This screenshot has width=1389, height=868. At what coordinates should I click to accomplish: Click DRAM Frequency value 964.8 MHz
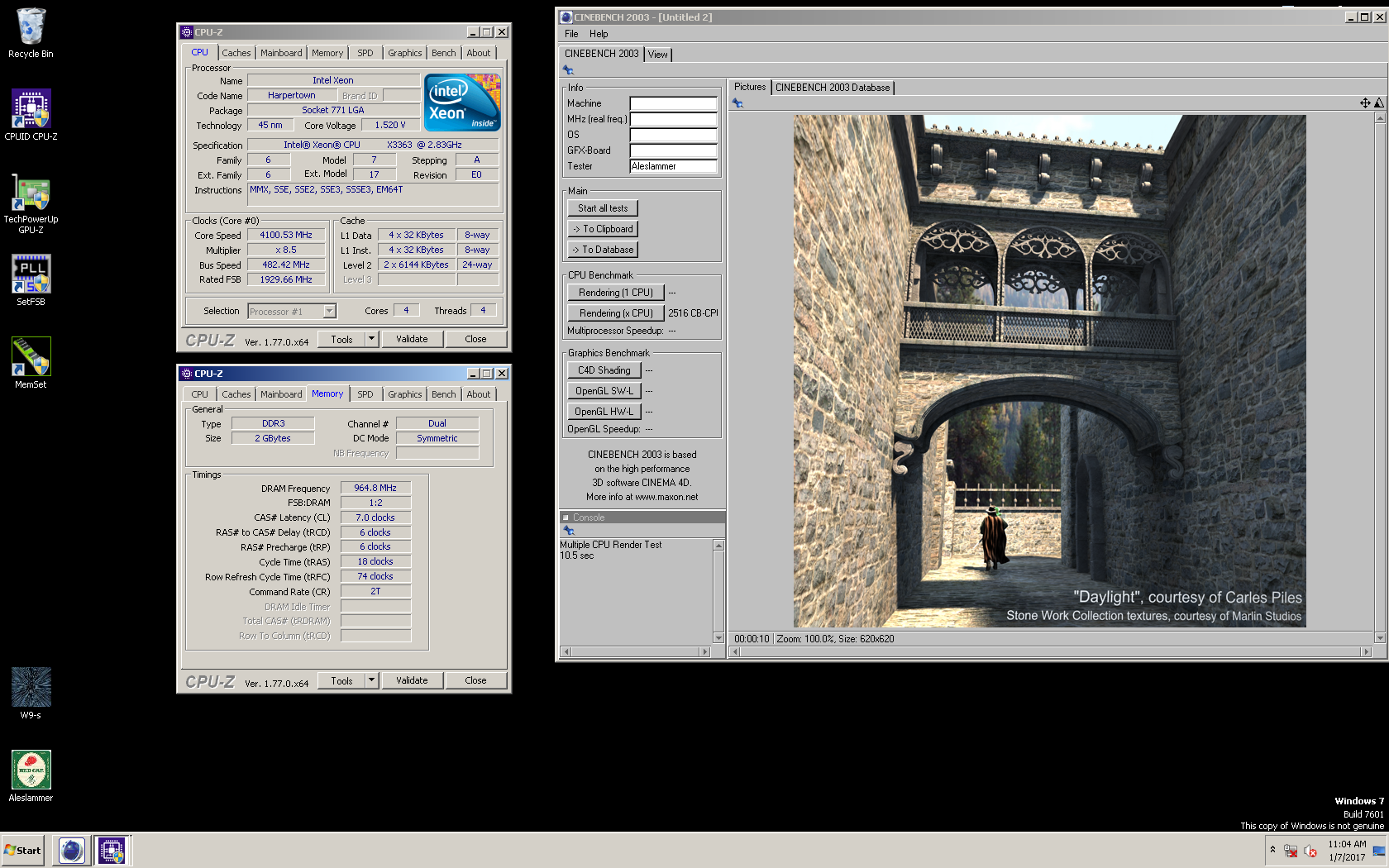375,488
